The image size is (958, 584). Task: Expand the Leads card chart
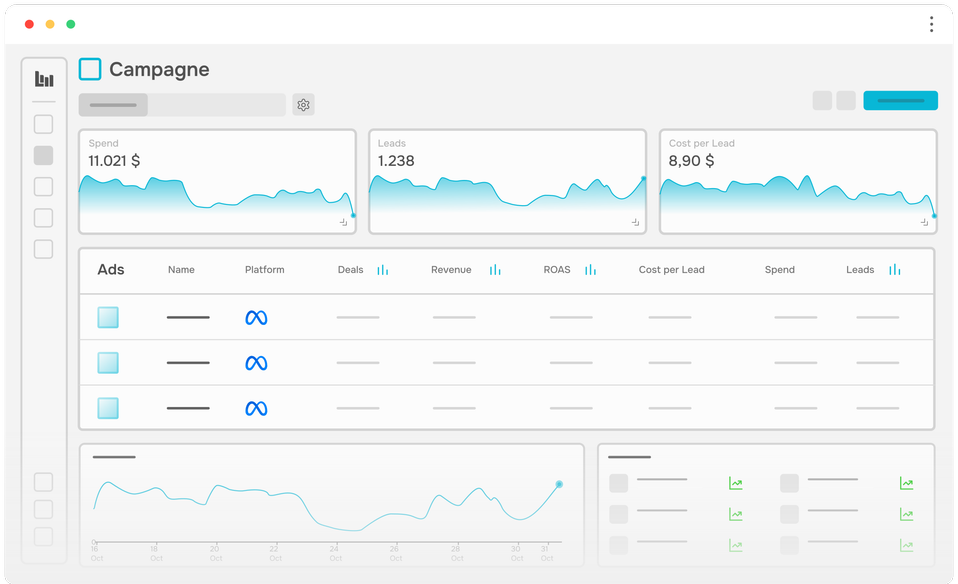coord(635,222)
